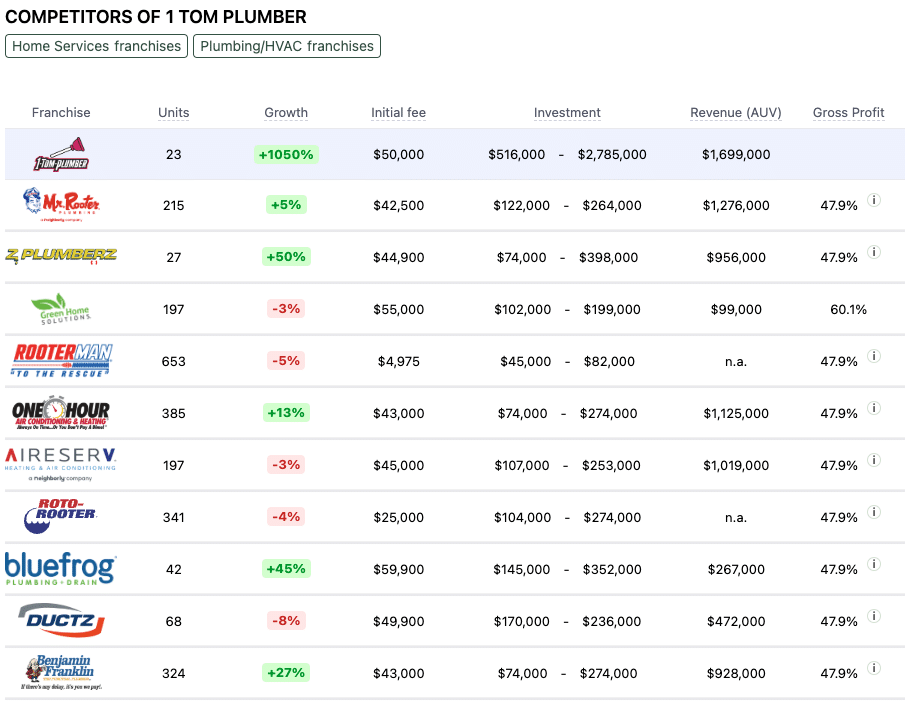Image resolution: width=911 pixels, height=715 pixels.
Task: Click the +1050% growth badge
Action: click(x=286, y=155)
